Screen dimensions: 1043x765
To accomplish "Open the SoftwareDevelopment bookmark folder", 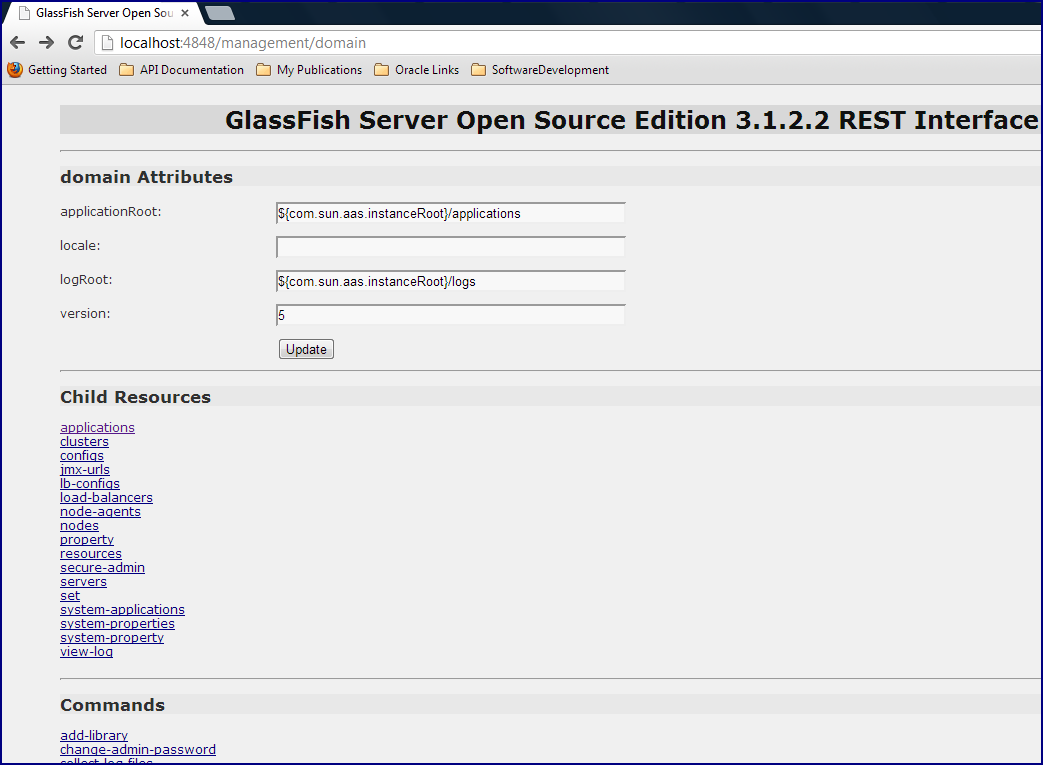I will 539,70.
